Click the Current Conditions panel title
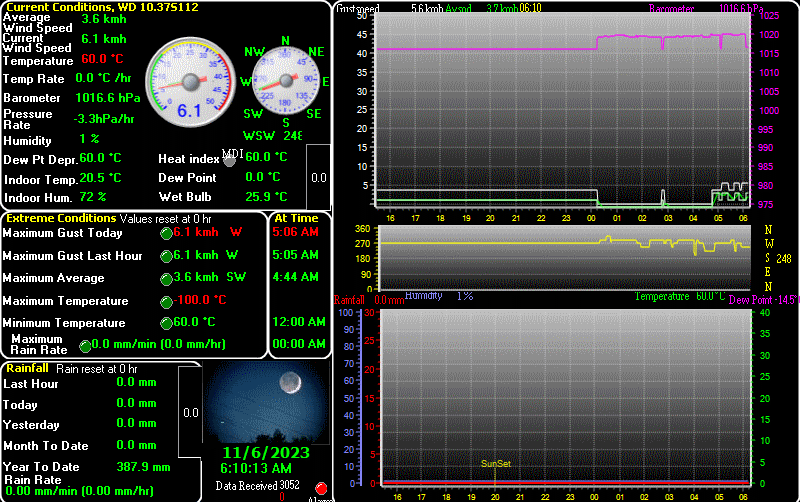 [88, 7]
